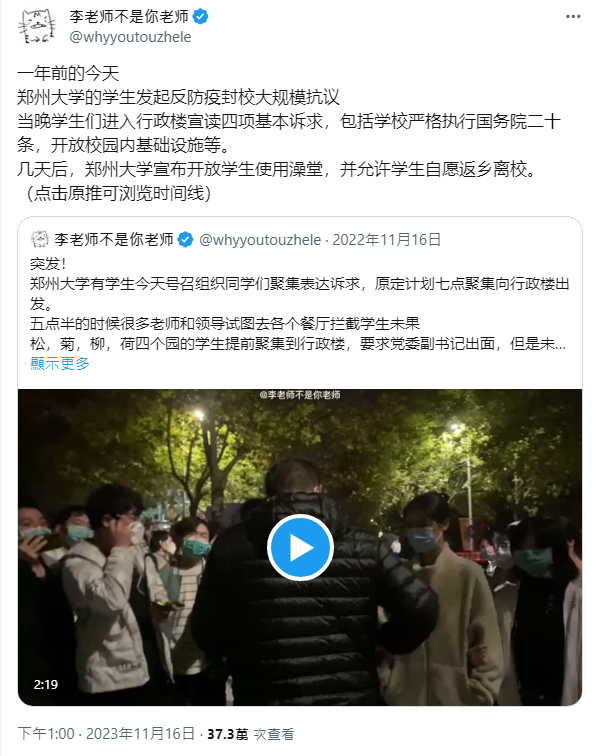Click the cat avatar profile picture
The width and height of the screenshot is (599, 756).
coord(37,27)
